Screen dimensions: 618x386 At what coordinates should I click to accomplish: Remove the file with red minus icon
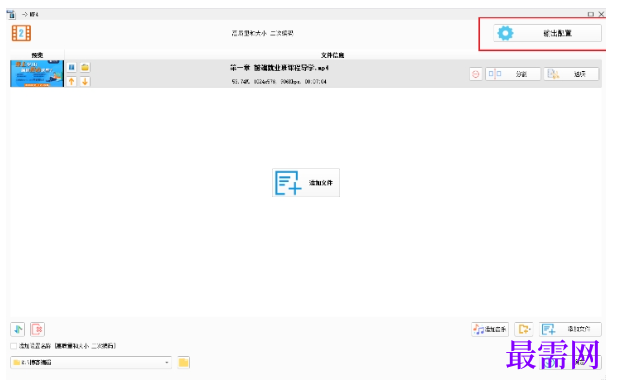476,74
